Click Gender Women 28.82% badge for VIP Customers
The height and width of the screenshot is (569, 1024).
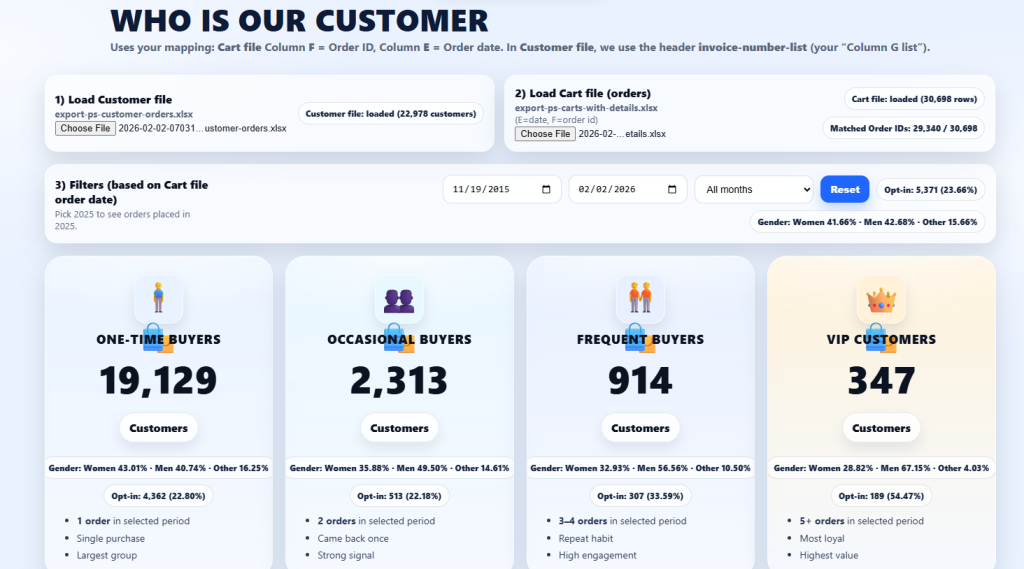click(881, 468)
